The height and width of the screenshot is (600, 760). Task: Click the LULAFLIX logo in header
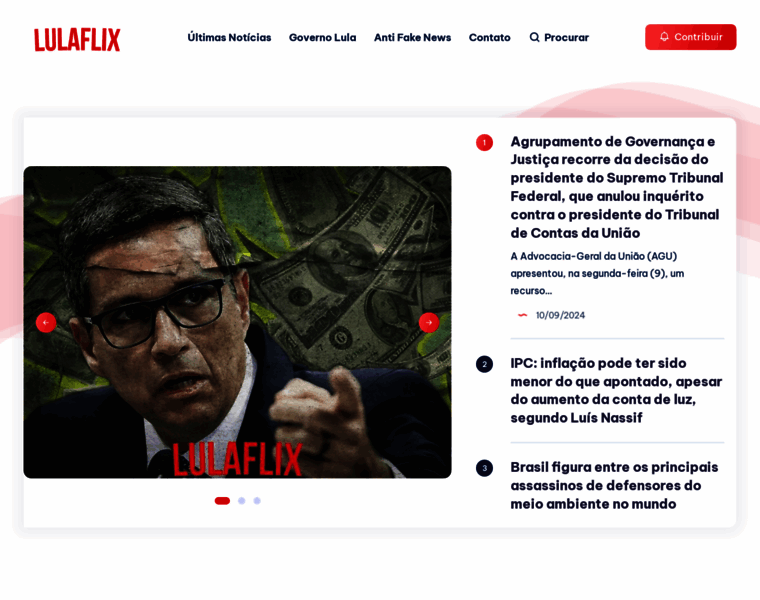pyautogui.click(x=77, y=40)
